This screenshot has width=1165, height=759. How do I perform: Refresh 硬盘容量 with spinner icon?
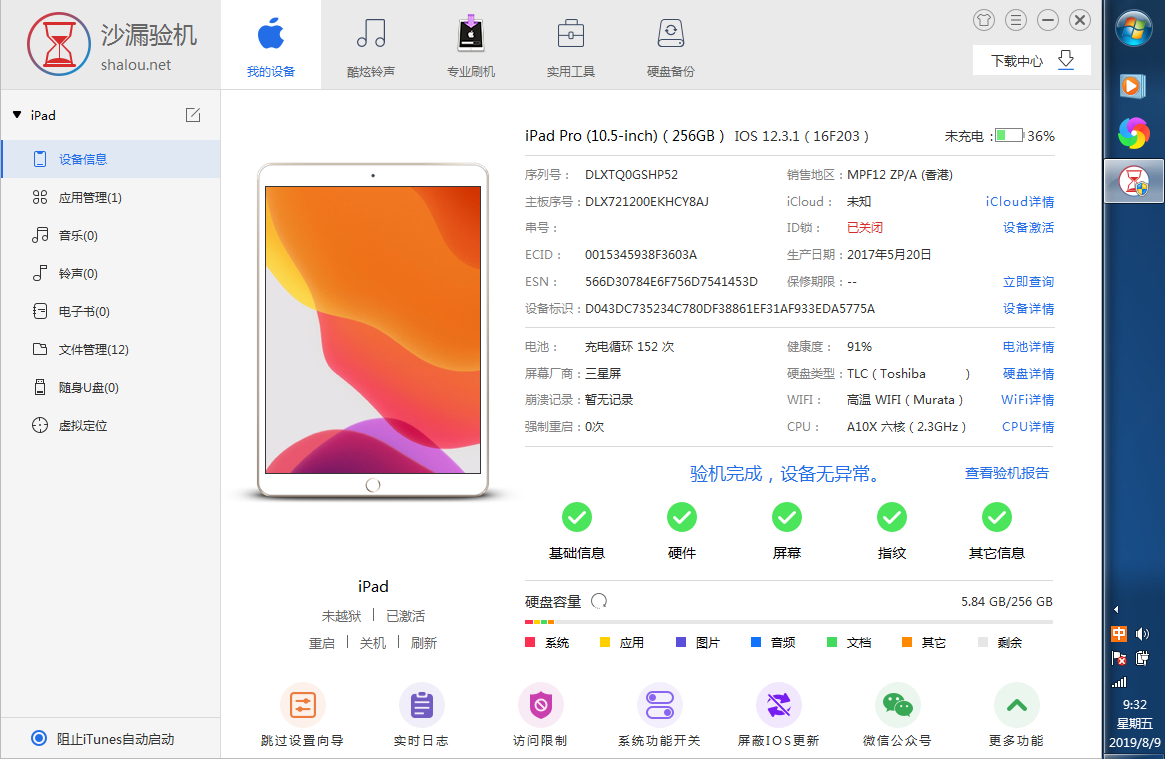coord(599,601)
